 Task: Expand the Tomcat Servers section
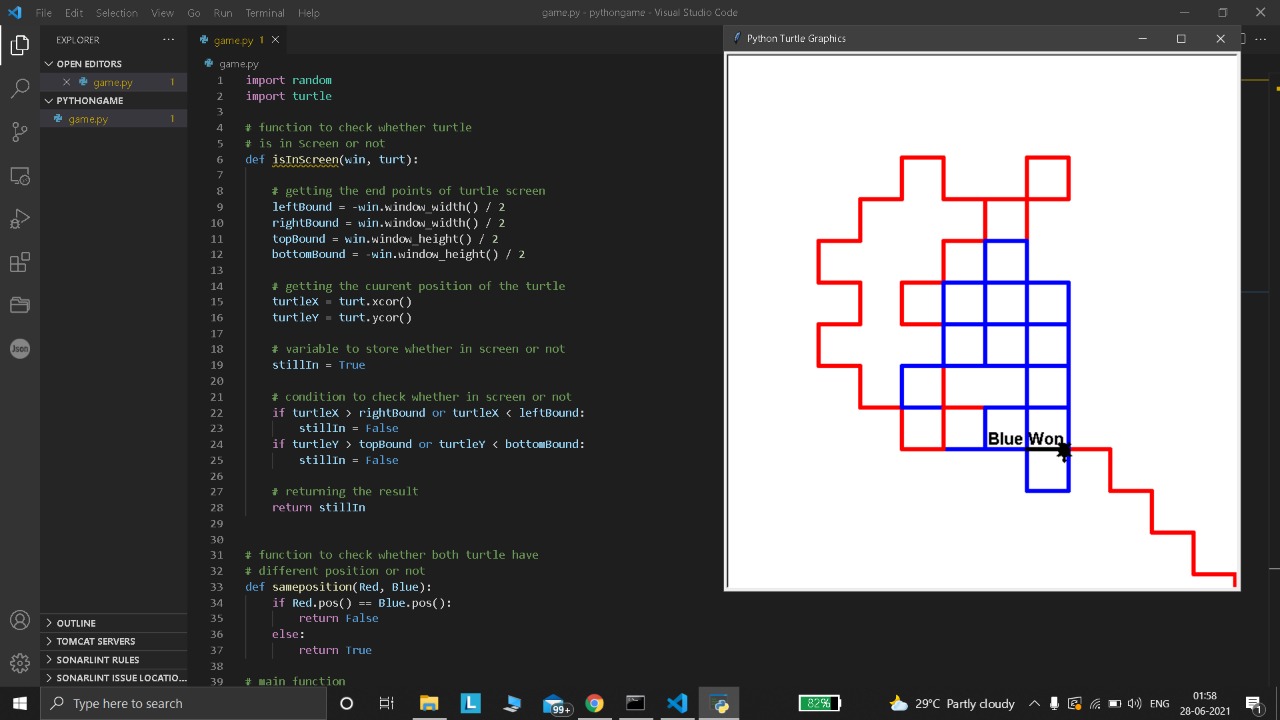pos(95,641)
